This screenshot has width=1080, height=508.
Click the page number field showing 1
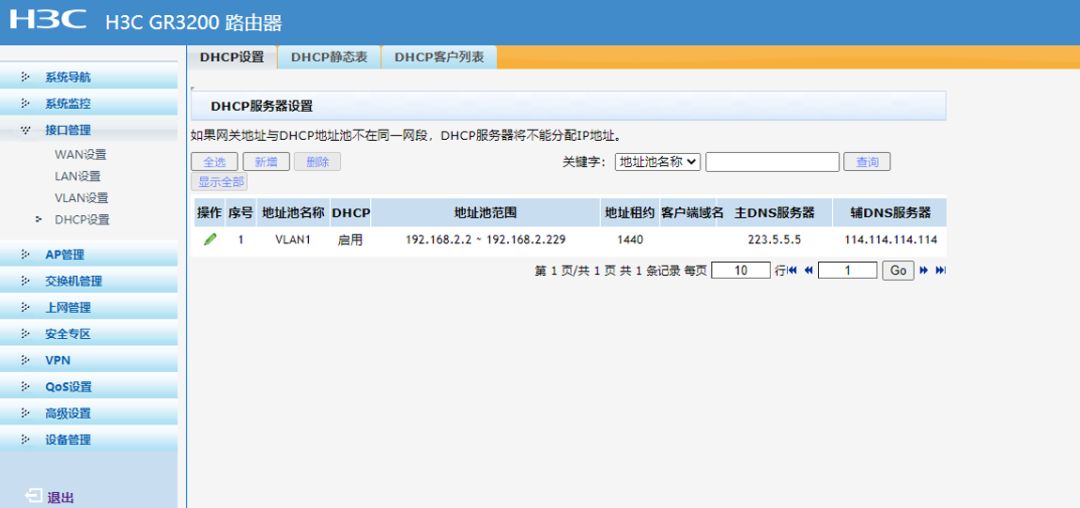point(847,271)
